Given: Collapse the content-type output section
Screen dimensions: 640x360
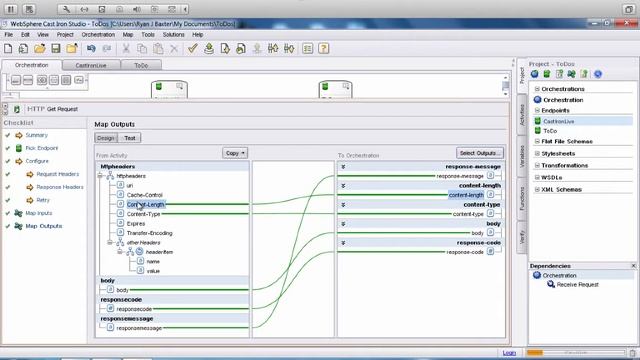Looking at the screenshot, I should pos(343,204).
